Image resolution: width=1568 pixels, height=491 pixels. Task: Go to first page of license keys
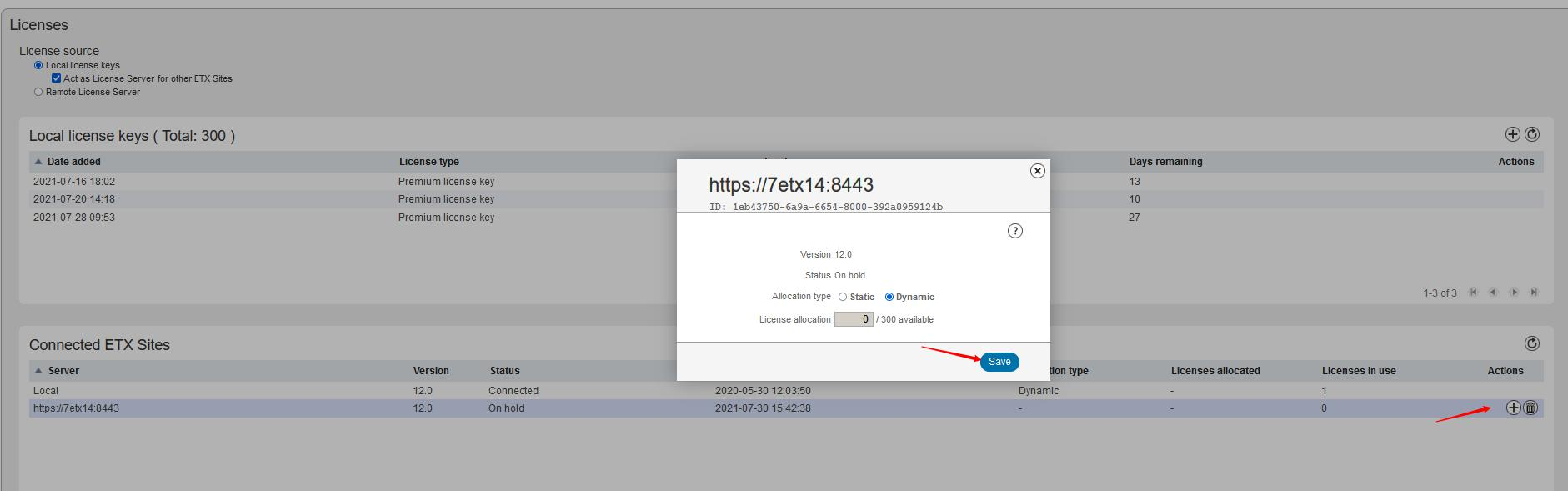(1474, 293)
